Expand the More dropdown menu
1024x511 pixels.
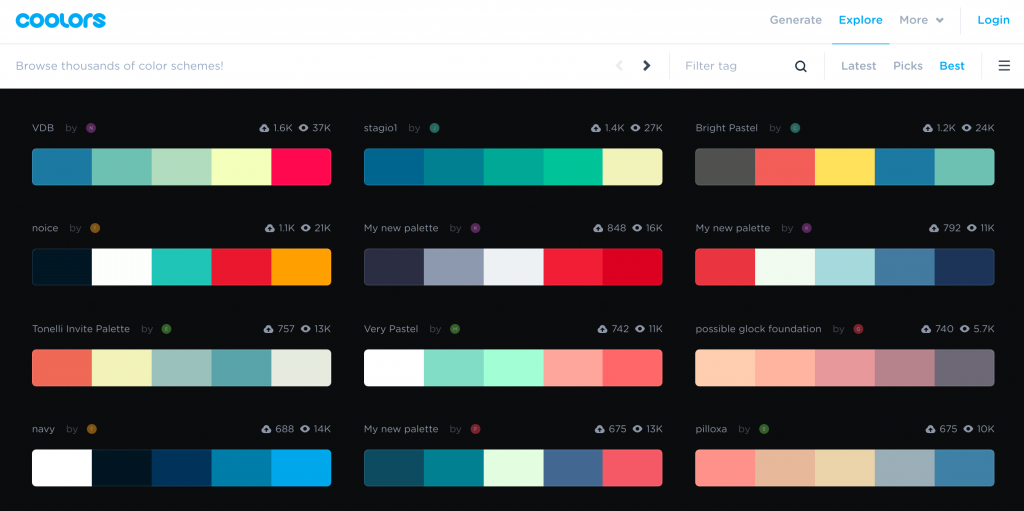click(x=921, y=20)
